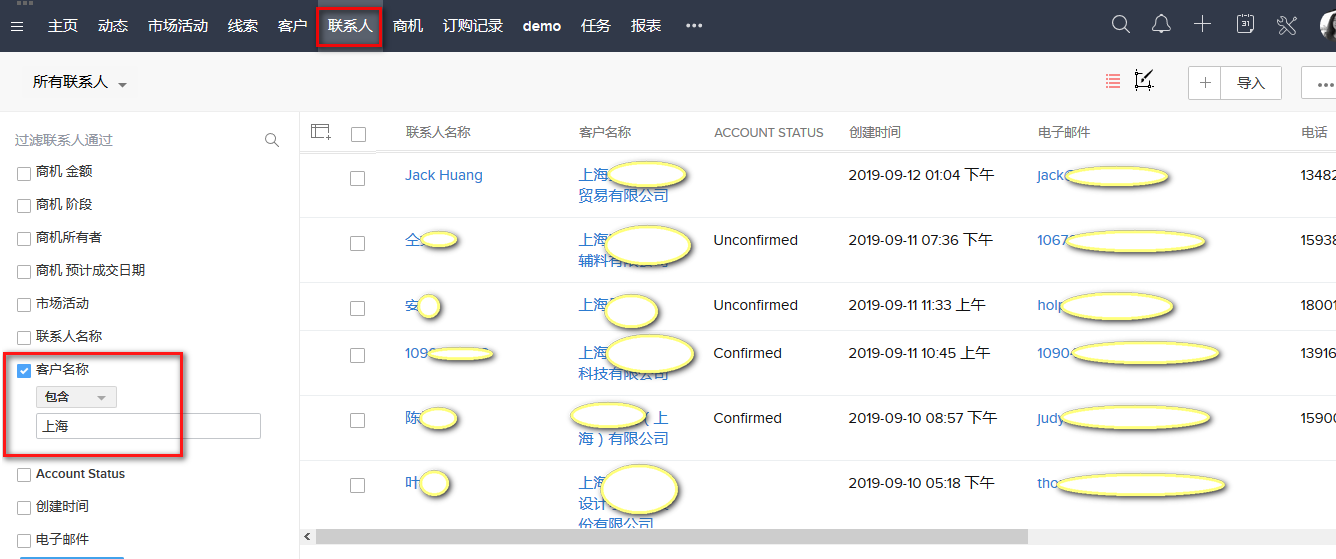
Task: Open the calendar icon in top bar
Action: (1245, 25)
